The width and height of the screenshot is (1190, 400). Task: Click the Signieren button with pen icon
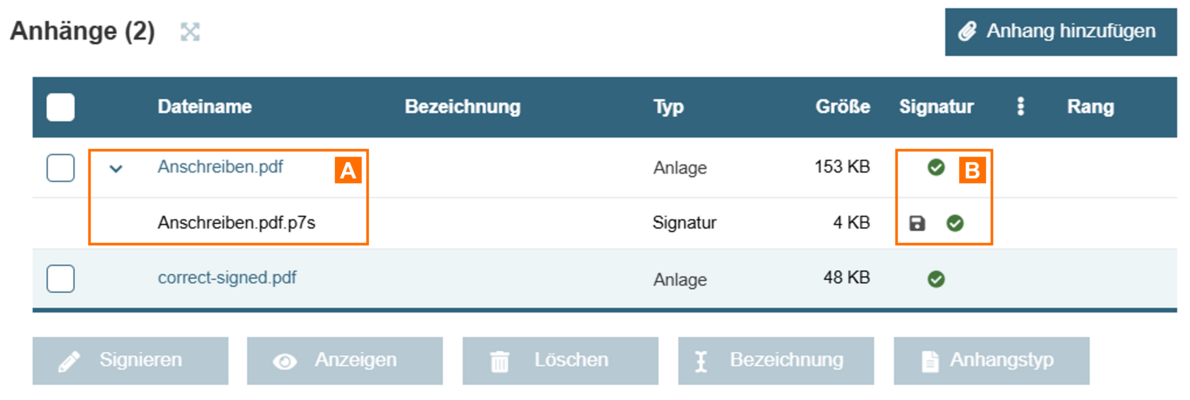tap(130, 361)
